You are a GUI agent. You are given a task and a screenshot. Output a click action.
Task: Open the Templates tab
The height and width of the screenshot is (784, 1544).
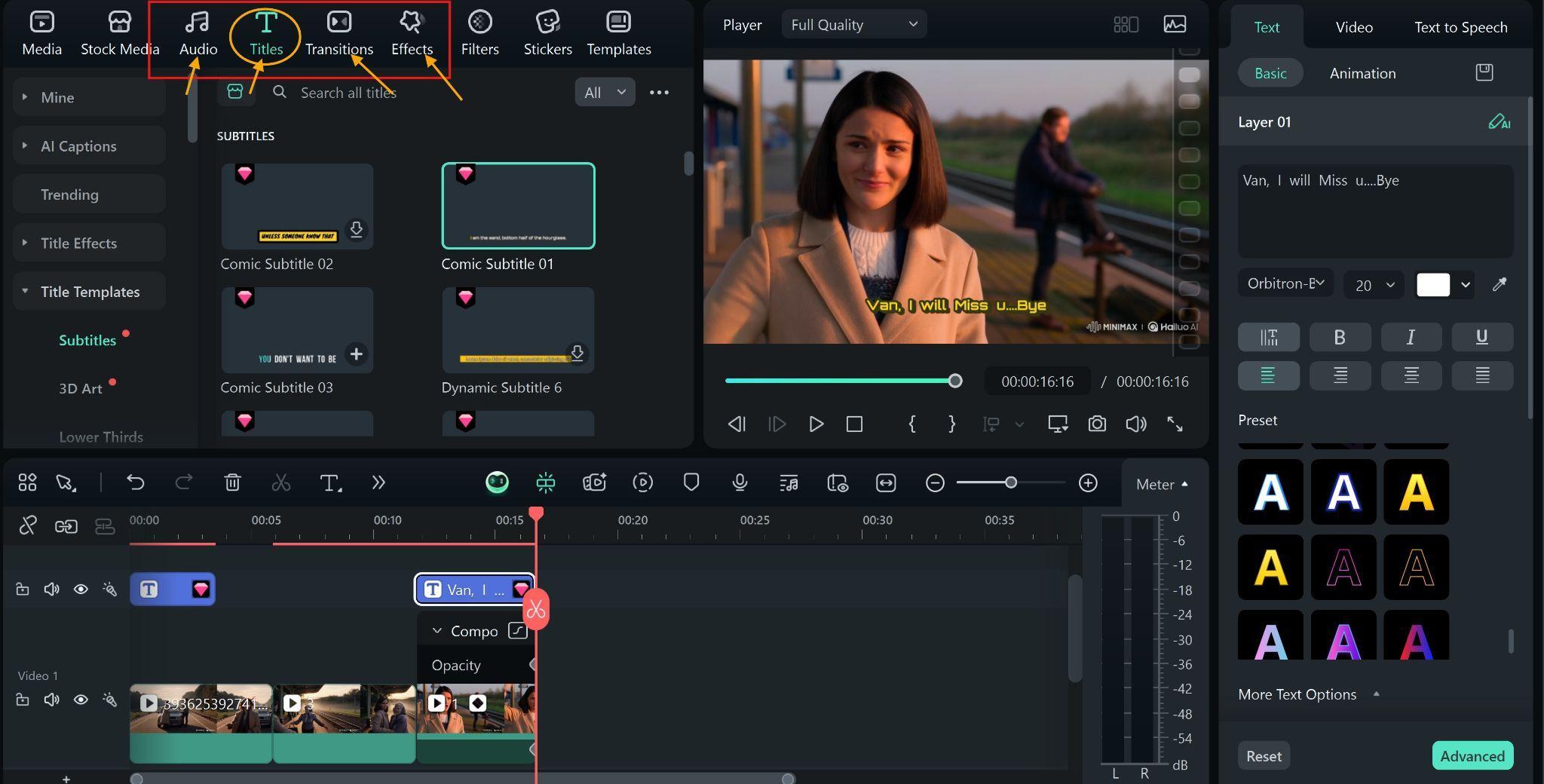(x=618, y=34)
